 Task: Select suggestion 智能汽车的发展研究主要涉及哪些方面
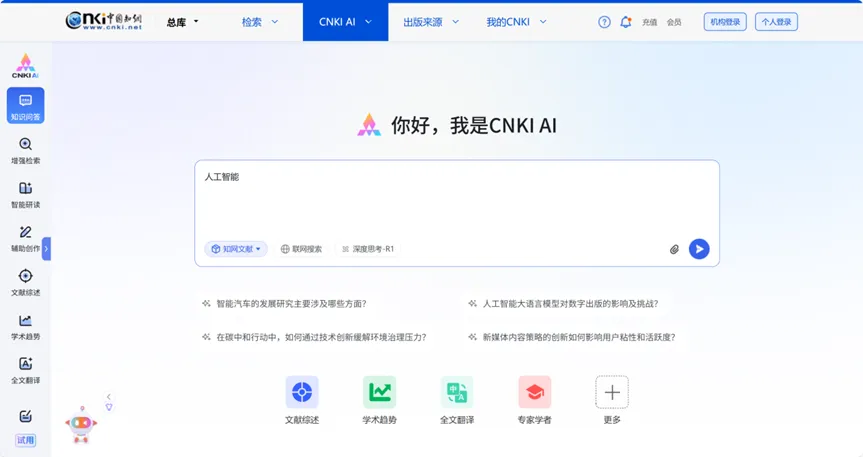coord(285,303)
